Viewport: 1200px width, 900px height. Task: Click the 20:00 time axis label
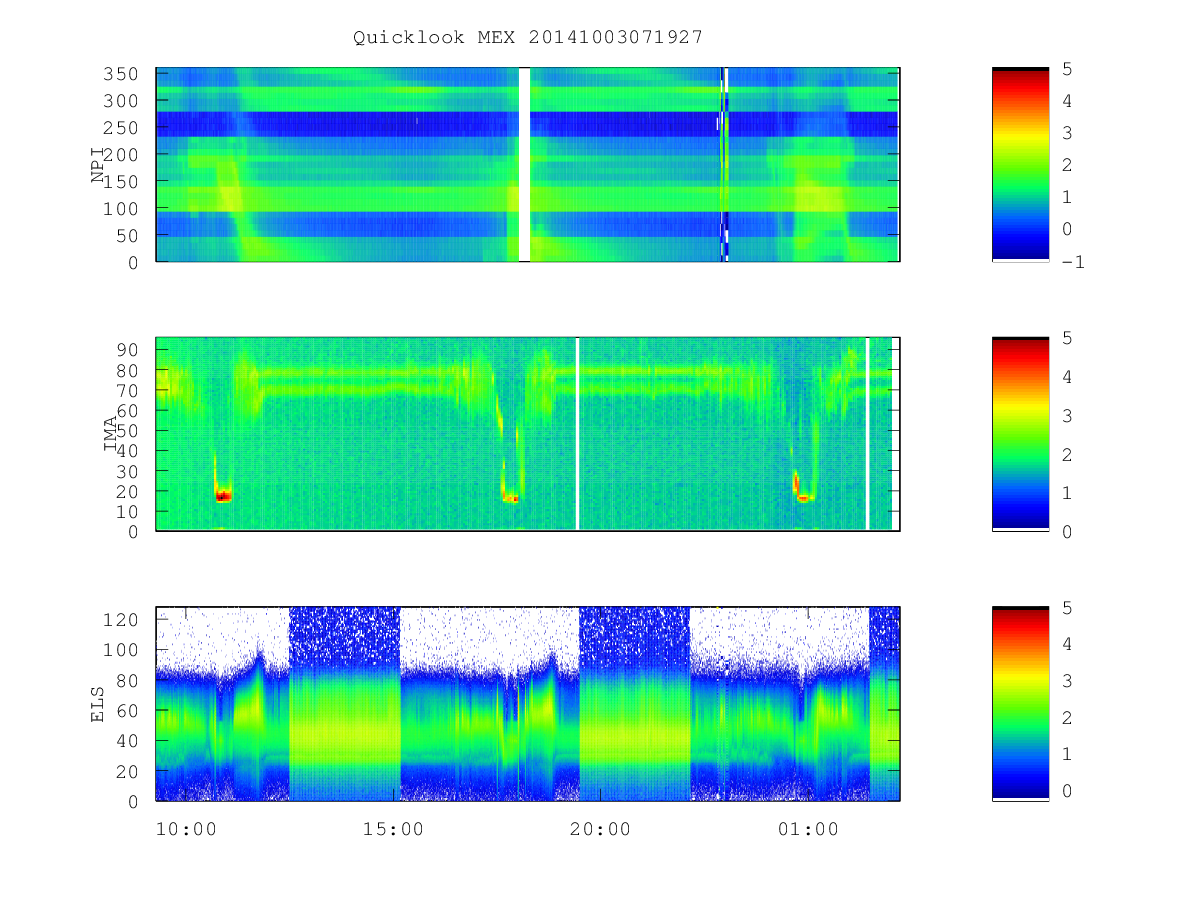click(601, 829)
